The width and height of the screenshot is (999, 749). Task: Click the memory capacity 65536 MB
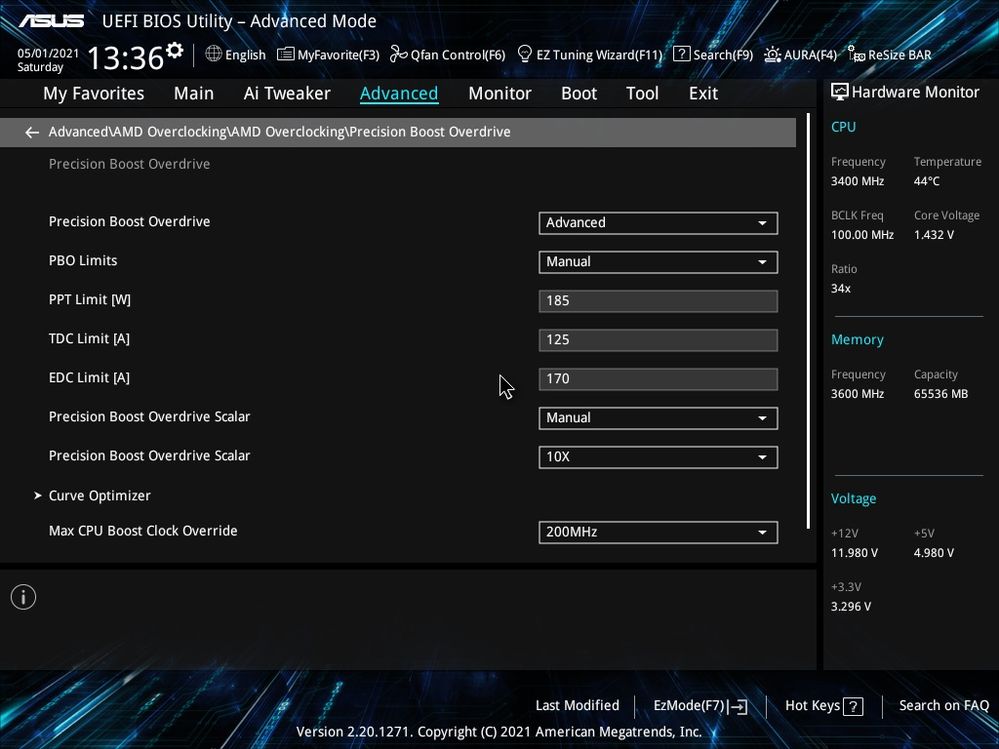(x=940, y=394)
